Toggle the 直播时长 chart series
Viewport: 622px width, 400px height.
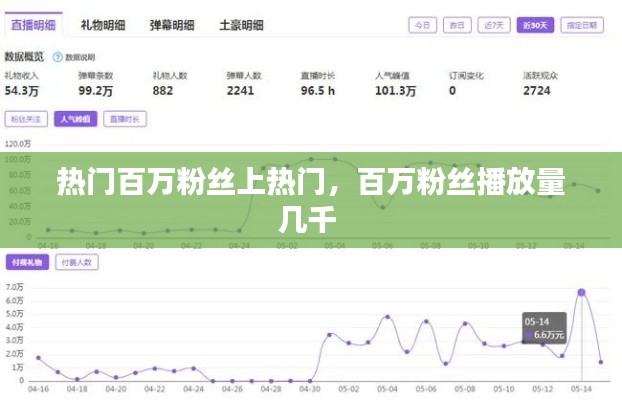pyautogui.click(x=126, y=119)
